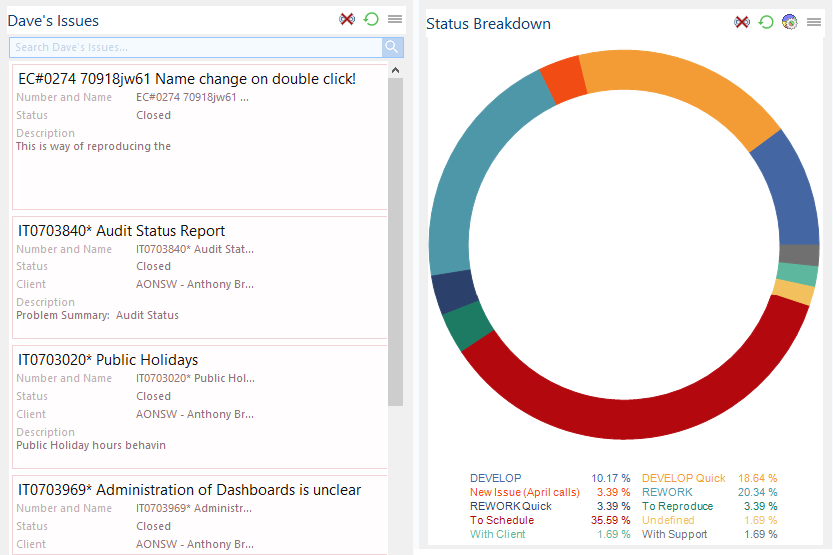Viewport: 833px width, 555px height.
Task: Click 'IT0703020* Public Hol...' value
Action: [x=196, y=378]
